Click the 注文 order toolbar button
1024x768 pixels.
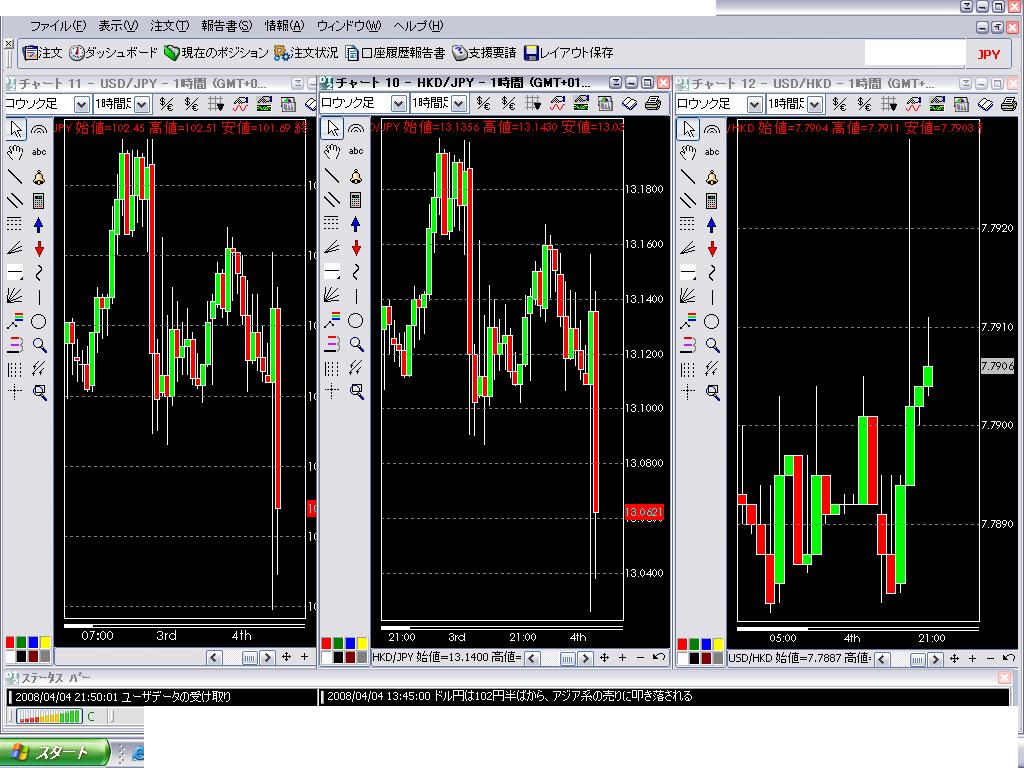(x=42, y=53)
